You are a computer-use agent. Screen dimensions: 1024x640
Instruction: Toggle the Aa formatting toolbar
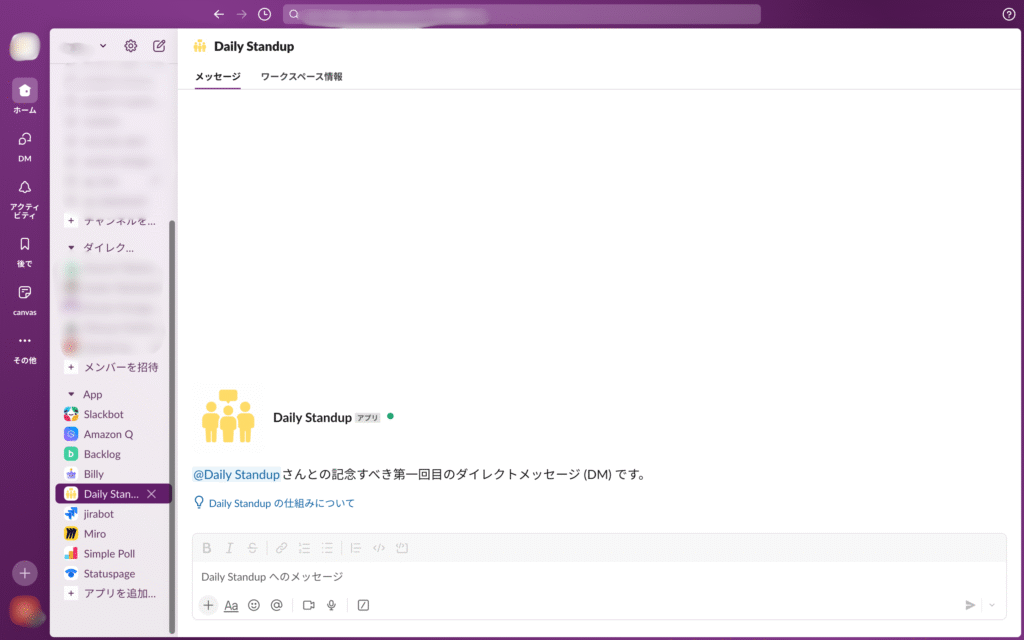pos(231,605)
